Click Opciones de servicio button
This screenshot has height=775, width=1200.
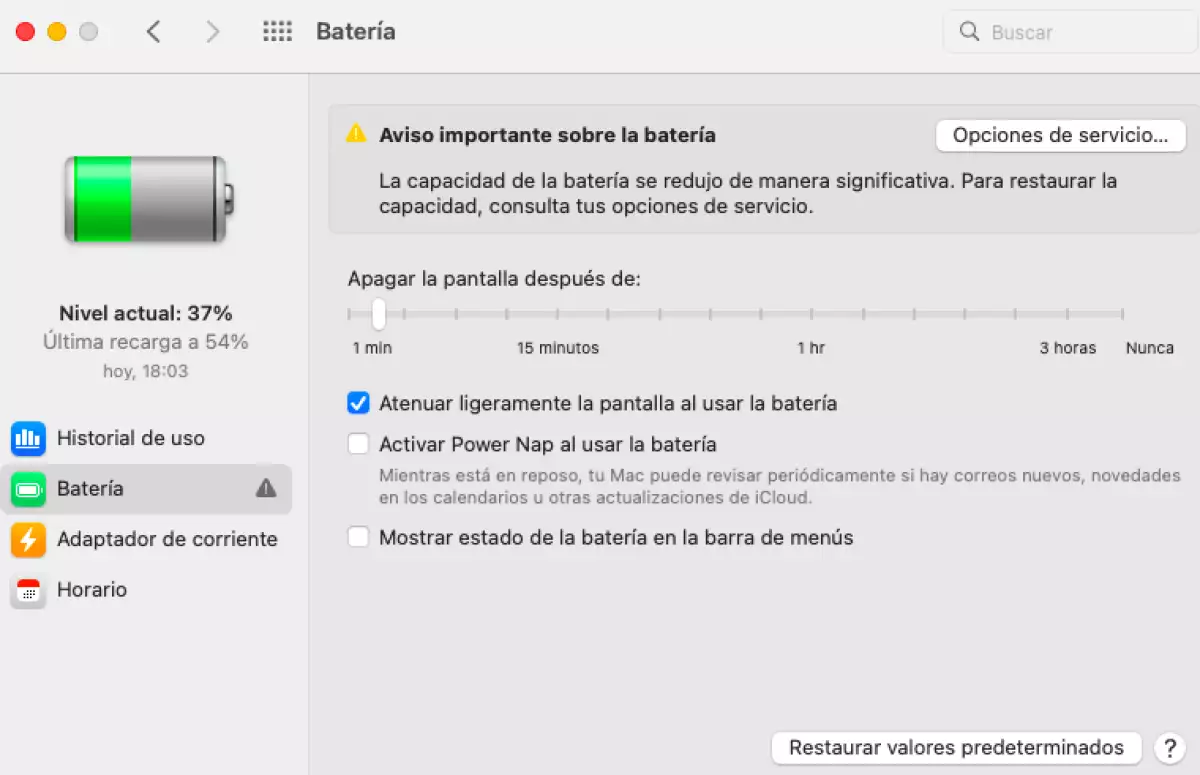[x=1060, y=135]
